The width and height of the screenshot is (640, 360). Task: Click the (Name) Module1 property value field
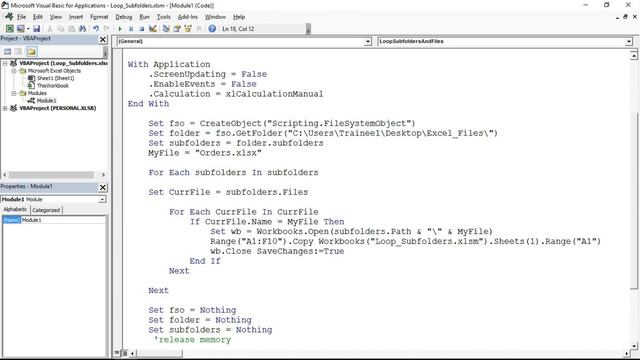[63, 220]
